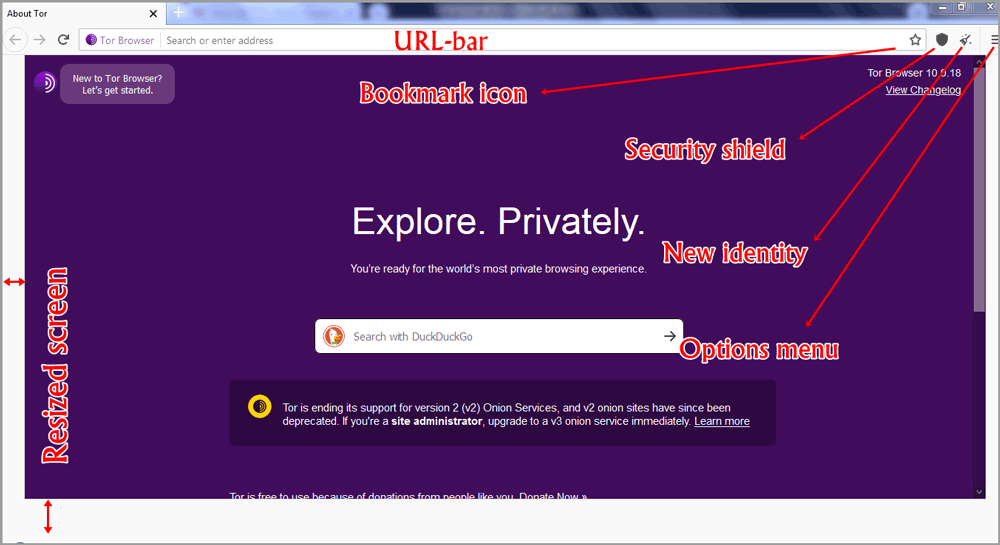Click the back navigation arrow
The image size is (1000, 545).
tap(15, 40)
